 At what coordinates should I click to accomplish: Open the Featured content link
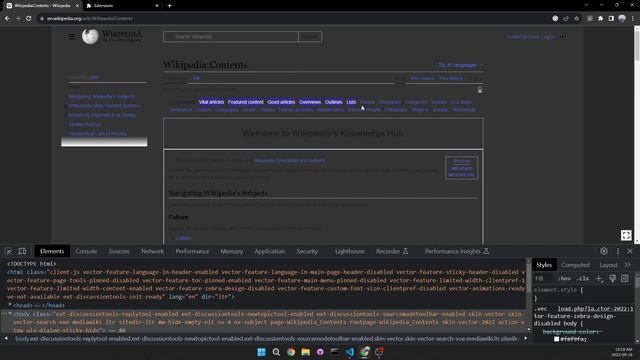click(246, 102)
